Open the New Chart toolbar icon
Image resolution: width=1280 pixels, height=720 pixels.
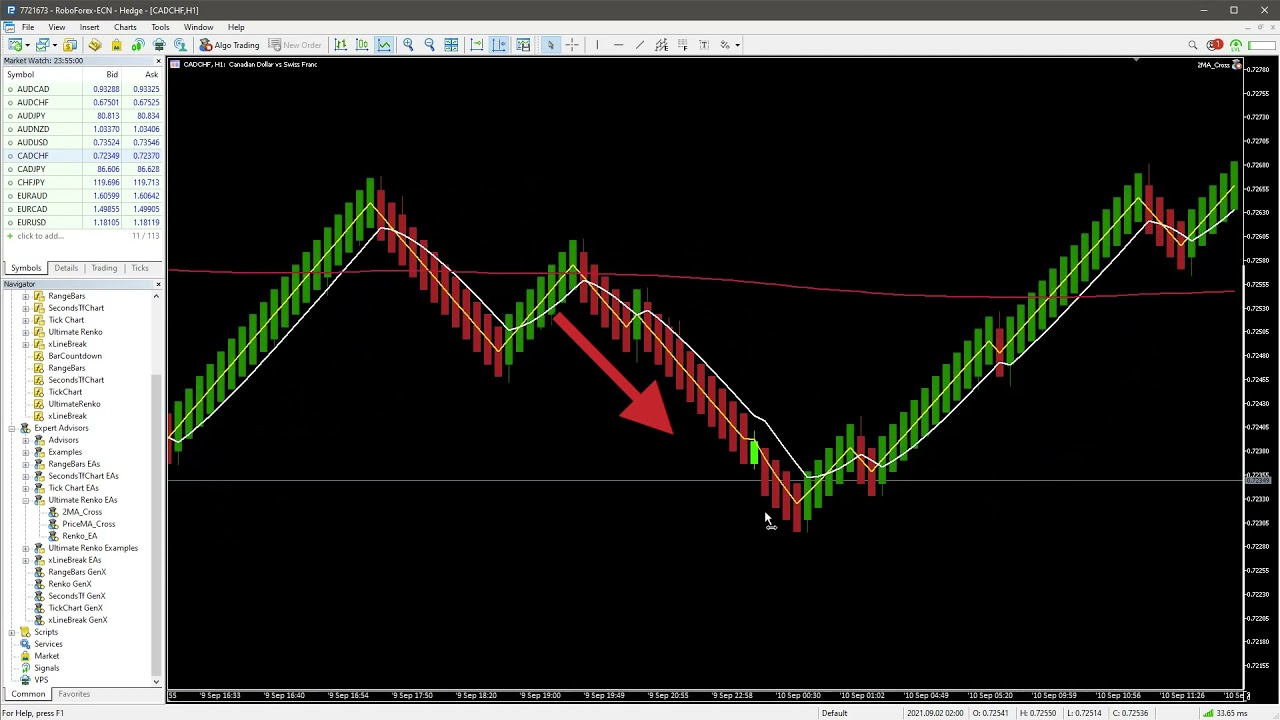pyautogui.click(x=14, y=45)
